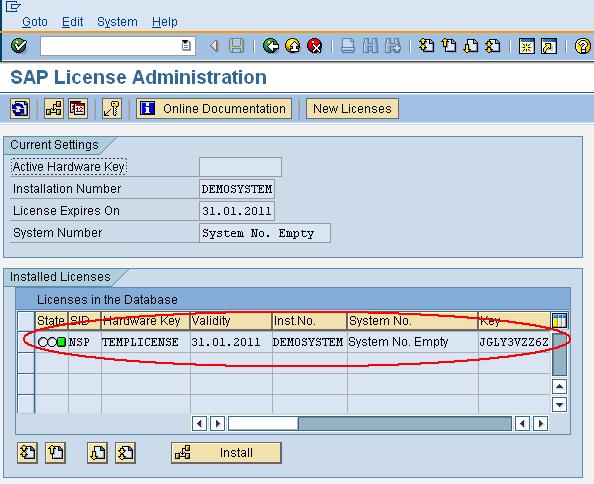Click the yellow Exit up-arrow icon

292,46
